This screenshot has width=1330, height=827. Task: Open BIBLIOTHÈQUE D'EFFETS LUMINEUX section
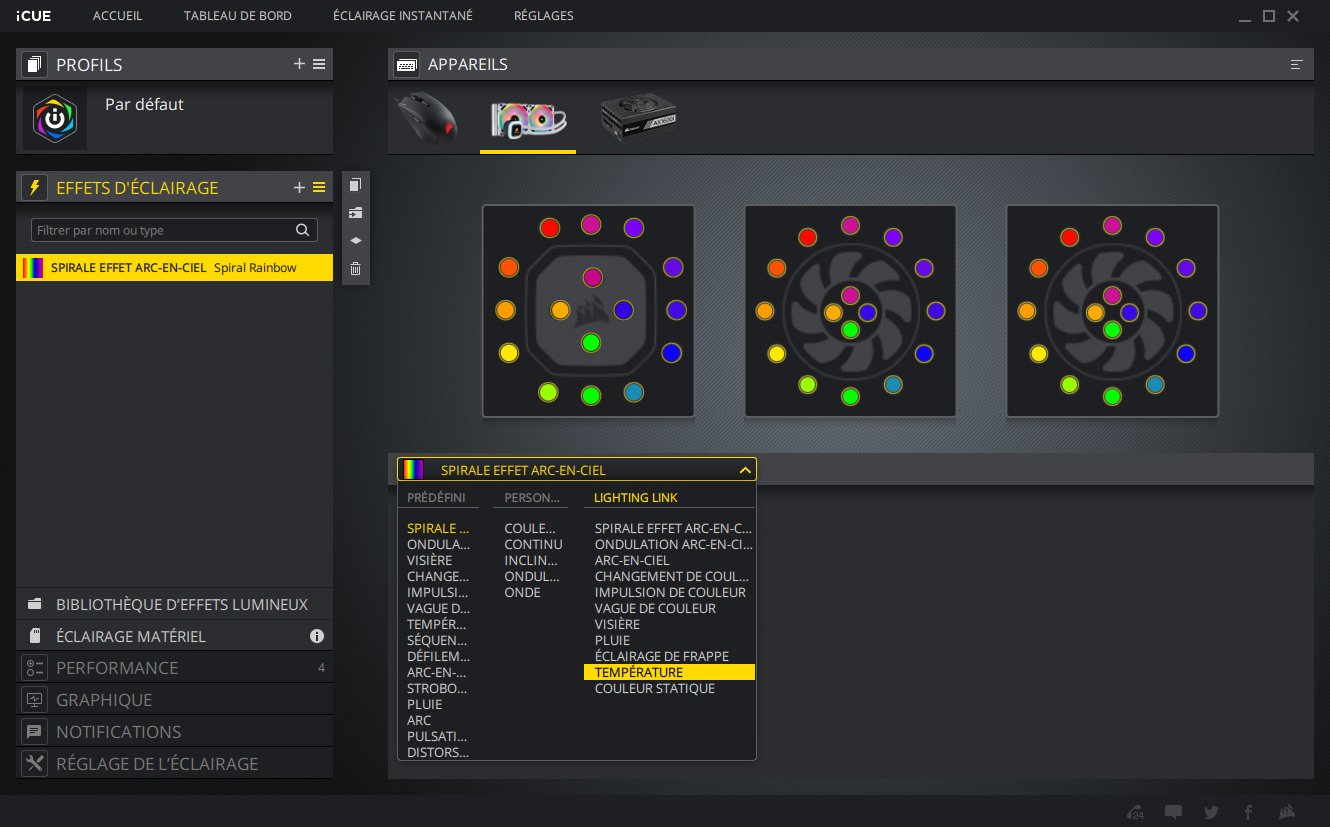(175, 604)
